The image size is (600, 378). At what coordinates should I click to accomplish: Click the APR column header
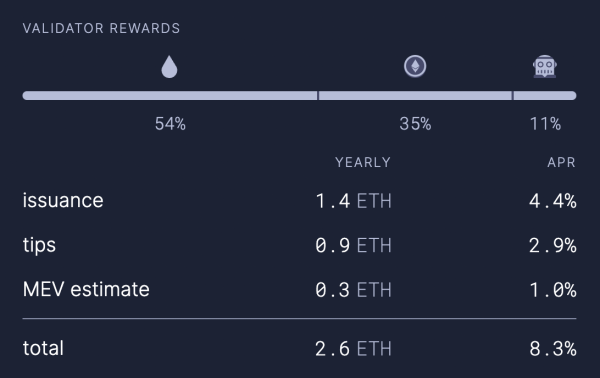(x=561, y=163)
